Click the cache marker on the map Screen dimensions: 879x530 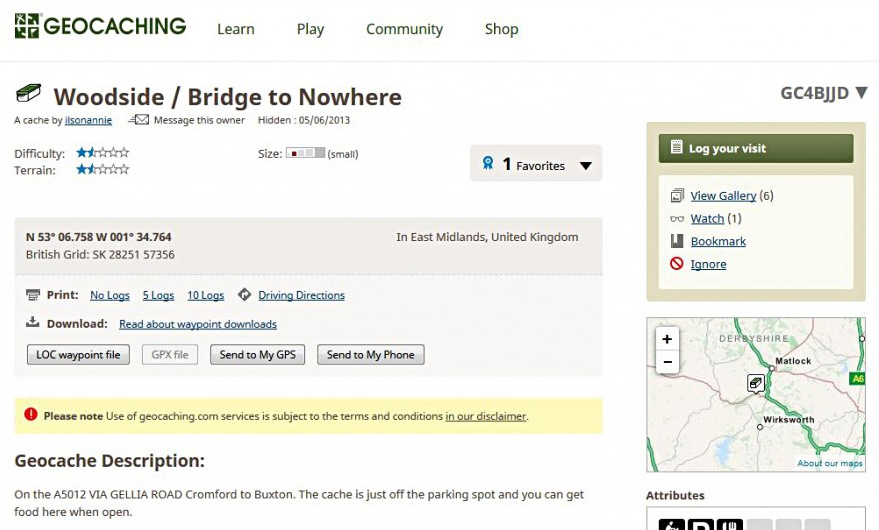(x=757, y=383)
